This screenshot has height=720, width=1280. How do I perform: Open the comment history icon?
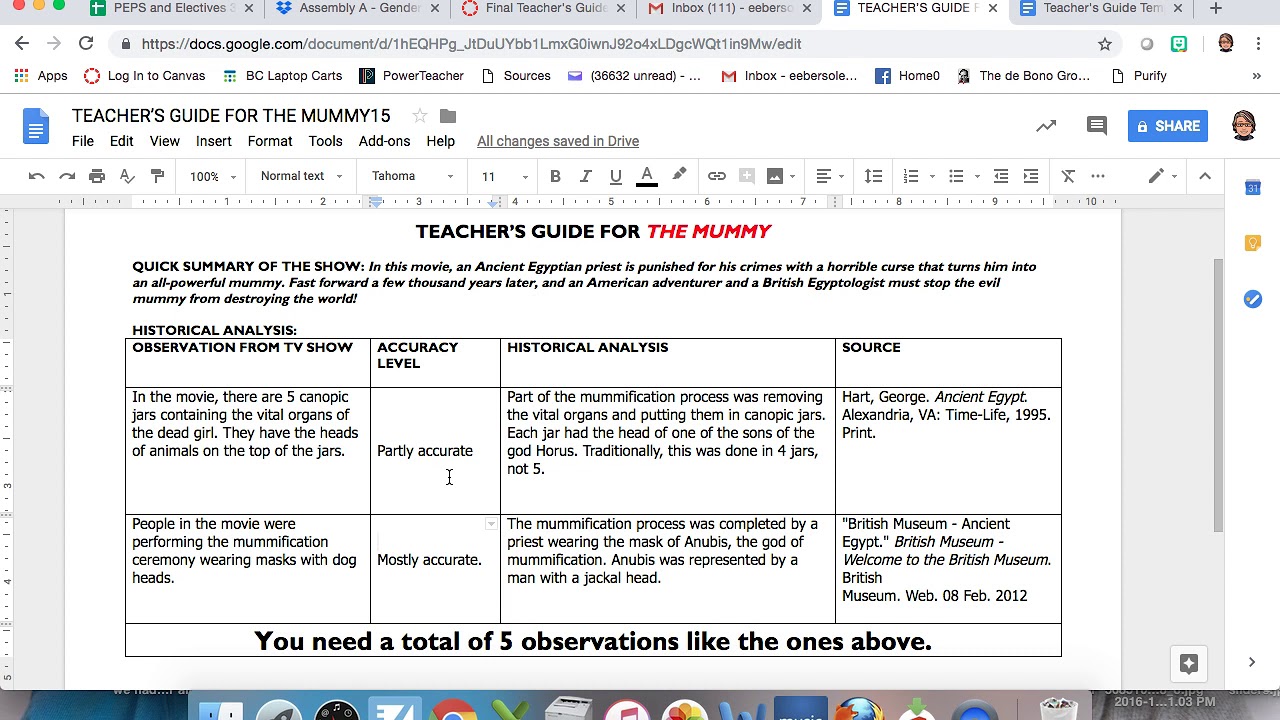(x=1097, y=126)
